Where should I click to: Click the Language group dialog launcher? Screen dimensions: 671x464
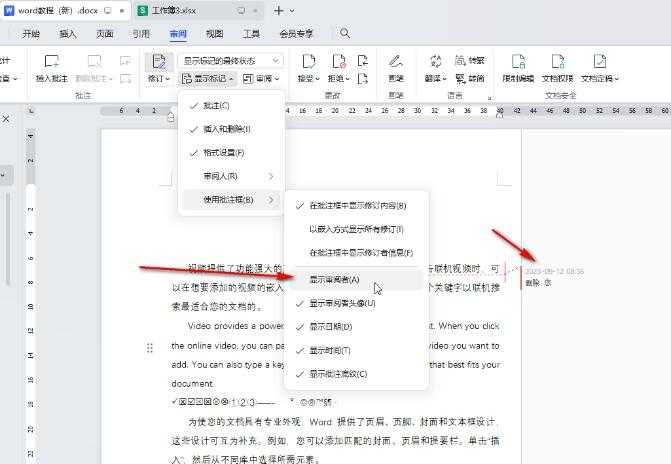[x=489, y=98]
